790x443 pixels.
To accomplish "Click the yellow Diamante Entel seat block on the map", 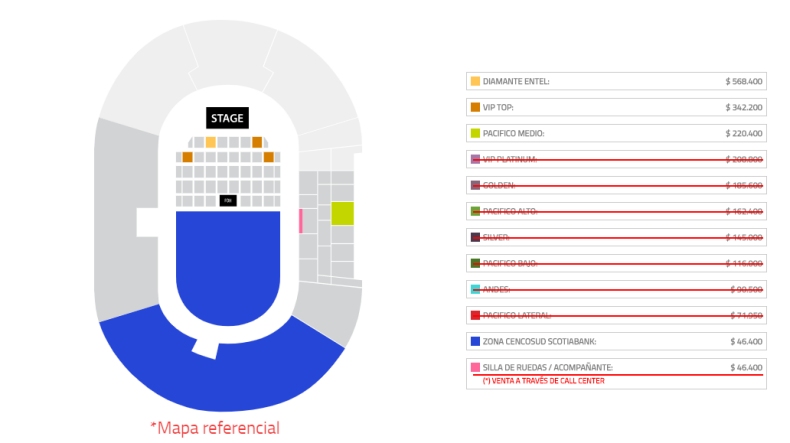I will 210,142.
